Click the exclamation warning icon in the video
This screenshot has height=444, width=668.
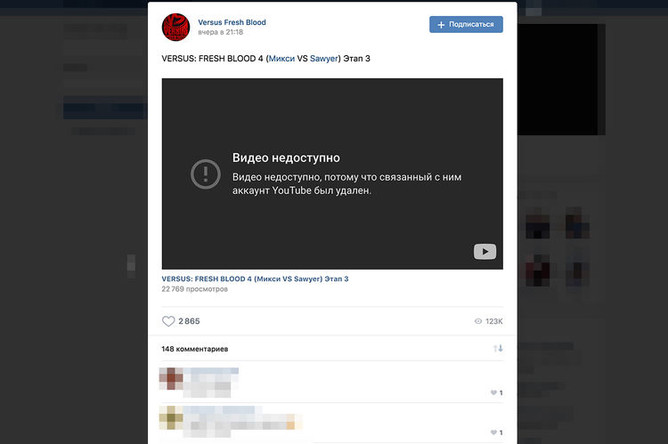205,174
